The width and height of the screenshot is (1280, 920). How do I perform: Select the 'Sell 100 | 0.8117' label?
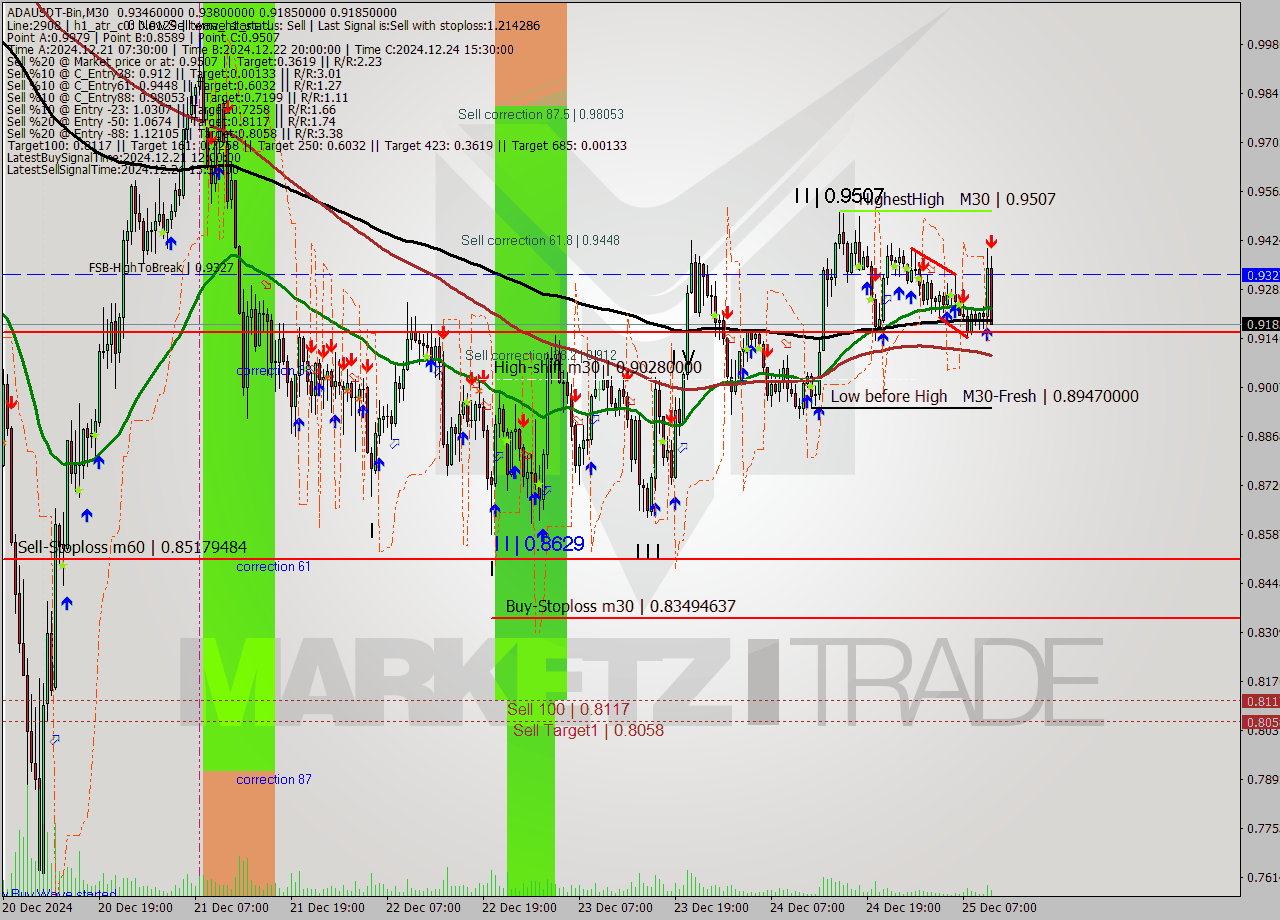tap(568, 709)
